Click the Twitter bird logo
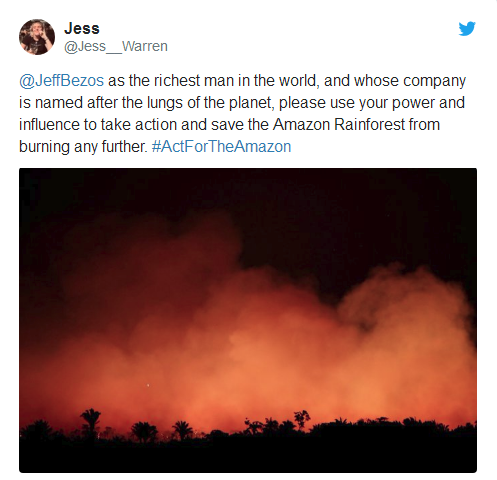 coord(467,29)
